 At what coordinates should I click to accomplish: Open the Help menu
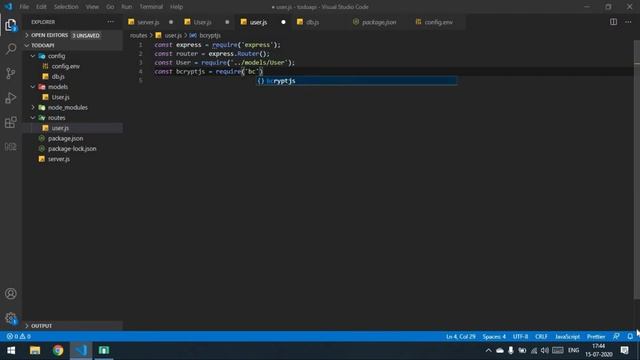(x=176, y=7)
